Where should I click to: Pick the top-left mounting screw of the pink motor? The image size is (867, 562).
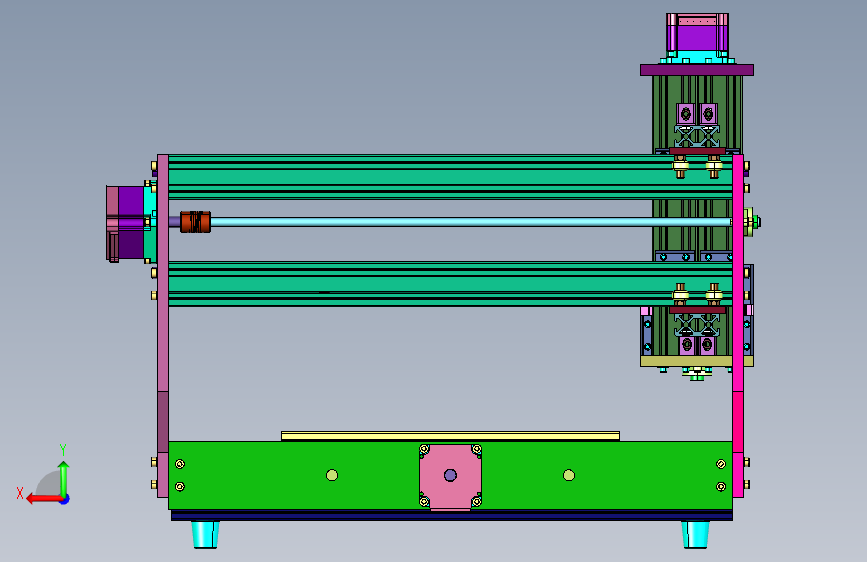425,449
